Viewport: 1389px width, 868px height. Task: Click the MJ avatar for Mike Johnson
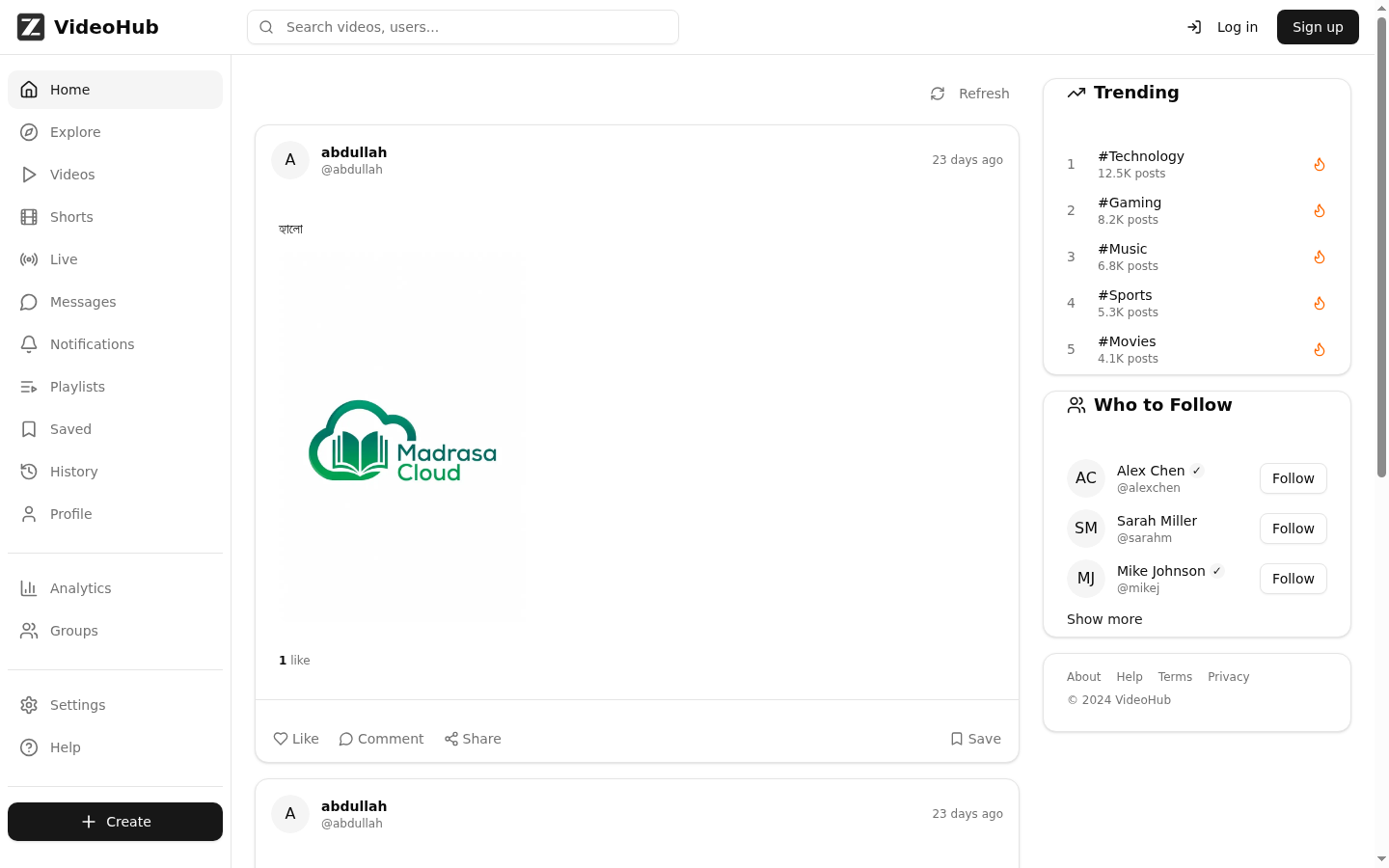point(1086,579)
